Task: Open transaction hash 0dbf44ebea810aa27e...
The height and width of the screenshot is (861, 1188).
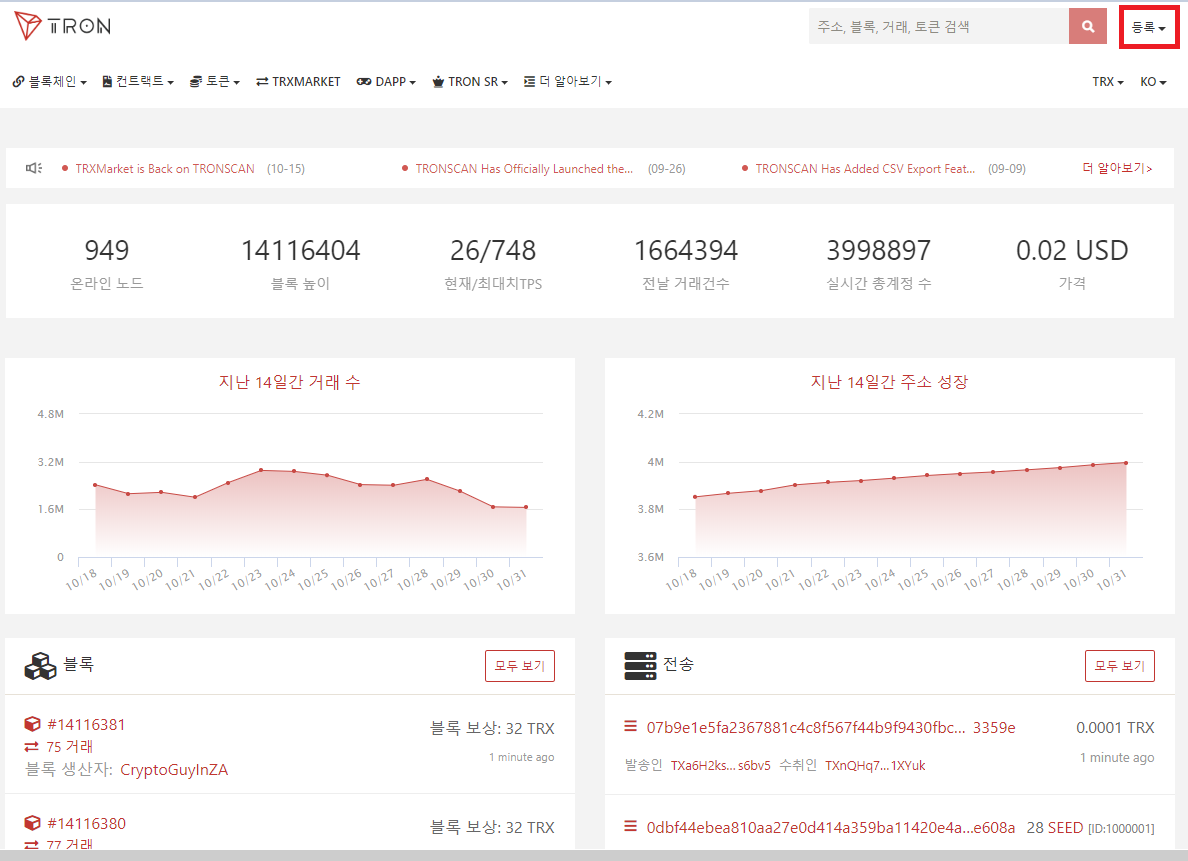Action: click(830, 828)
